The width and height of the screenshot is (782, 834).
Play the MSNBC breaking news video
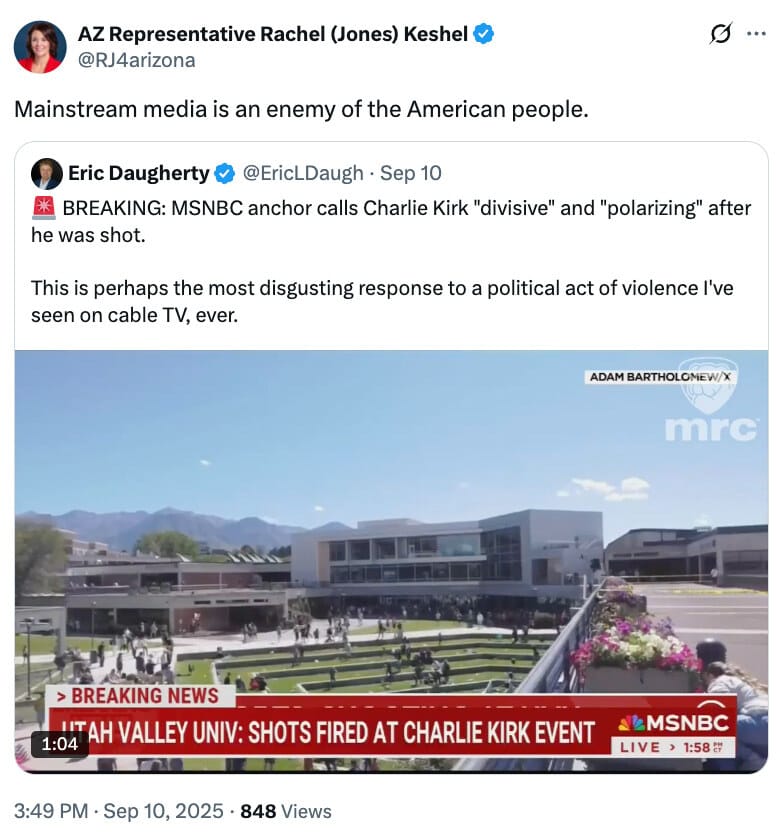tap(392, 561)
